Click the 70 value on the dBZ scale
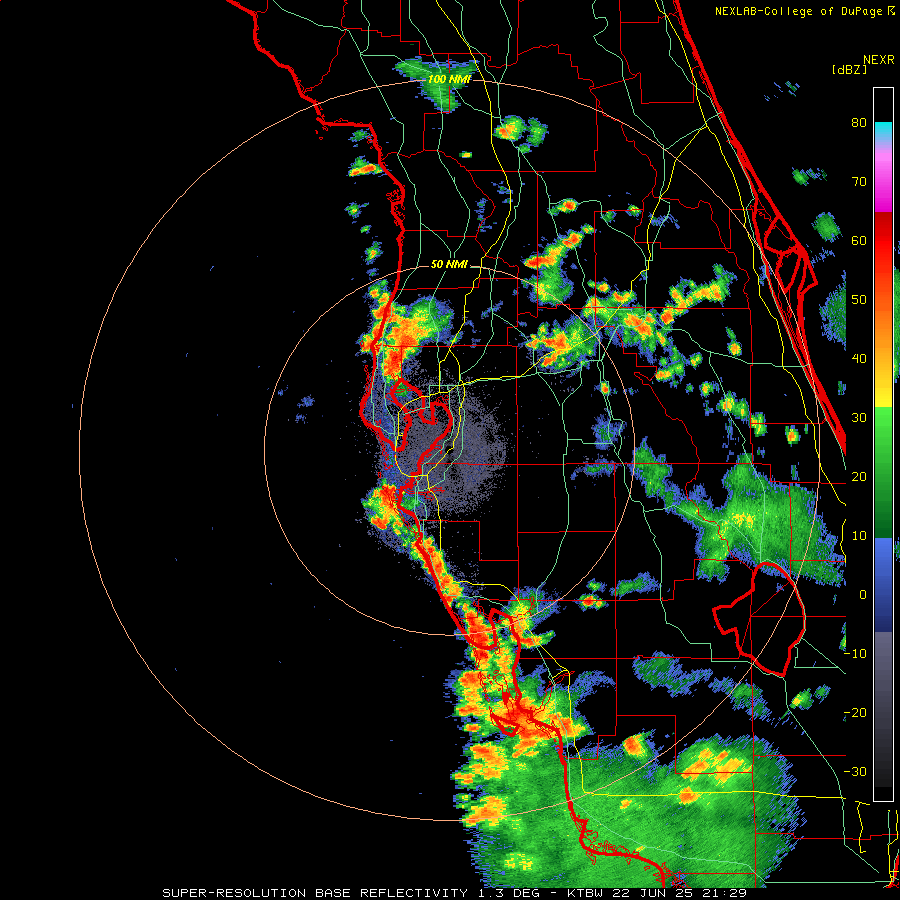This screenshot has width=900, height=900. tap(859, 181)
